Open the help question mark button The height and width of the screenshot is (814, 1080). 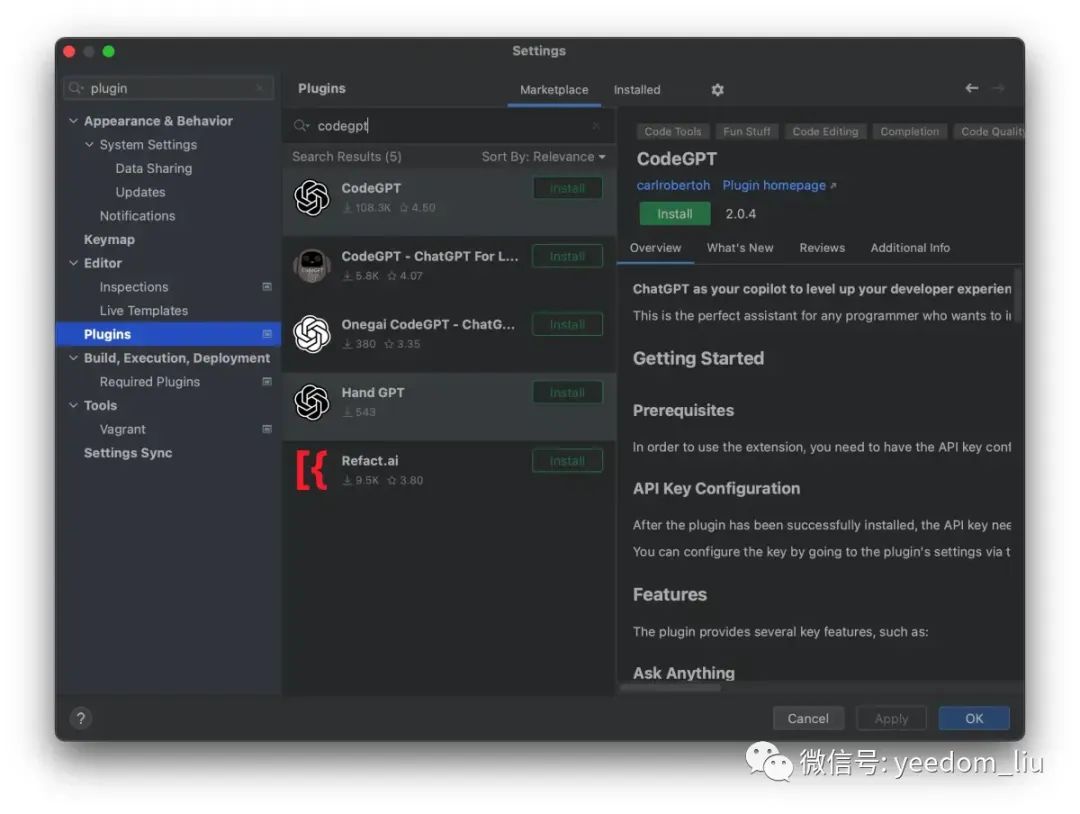[x=81, y=718]
